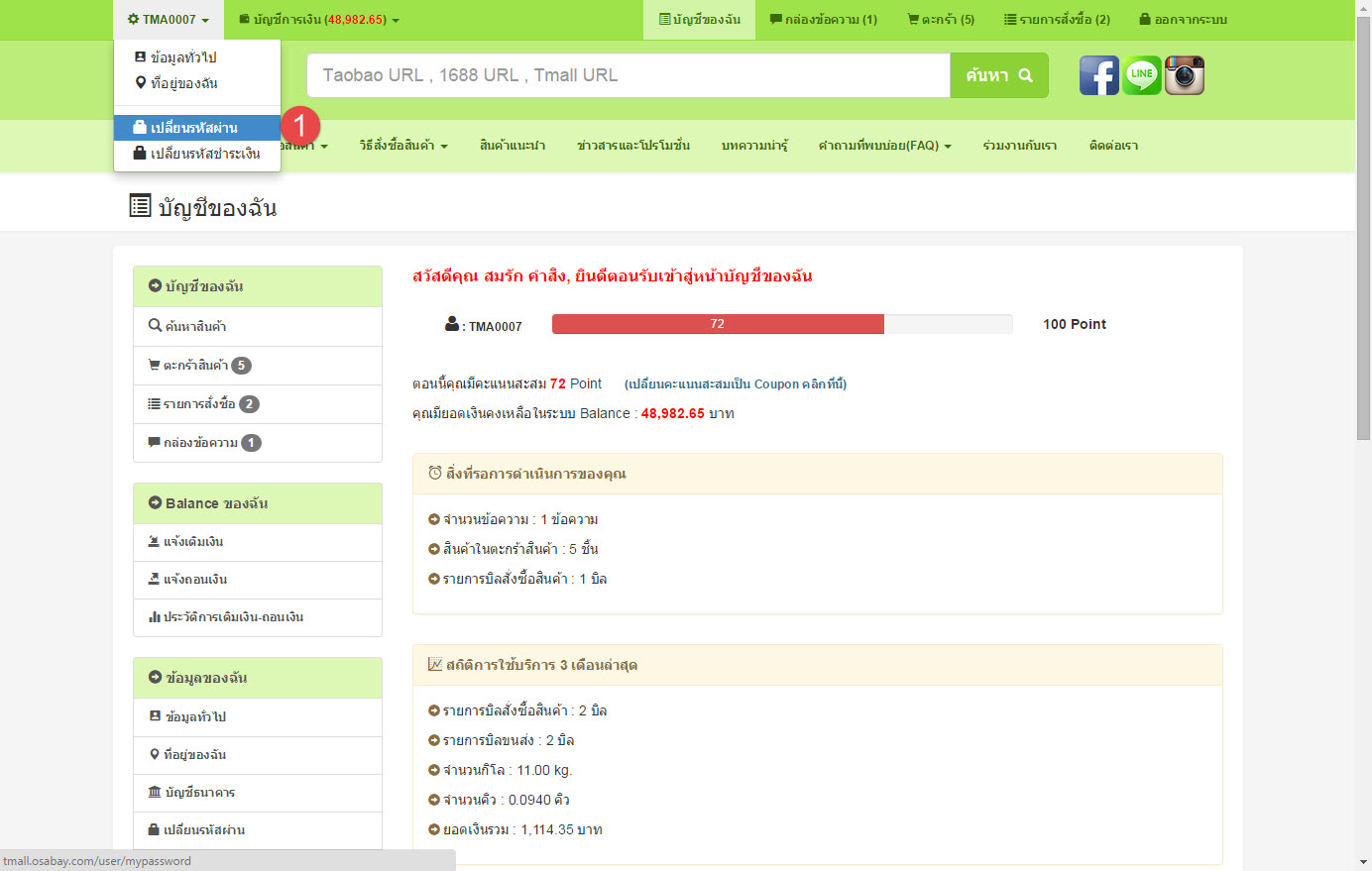The width and height of the screenshot is (1372, 871).
Task: Open แจ้งเติมเงิน in the Balance sidebar
Action: pos(193,542)
